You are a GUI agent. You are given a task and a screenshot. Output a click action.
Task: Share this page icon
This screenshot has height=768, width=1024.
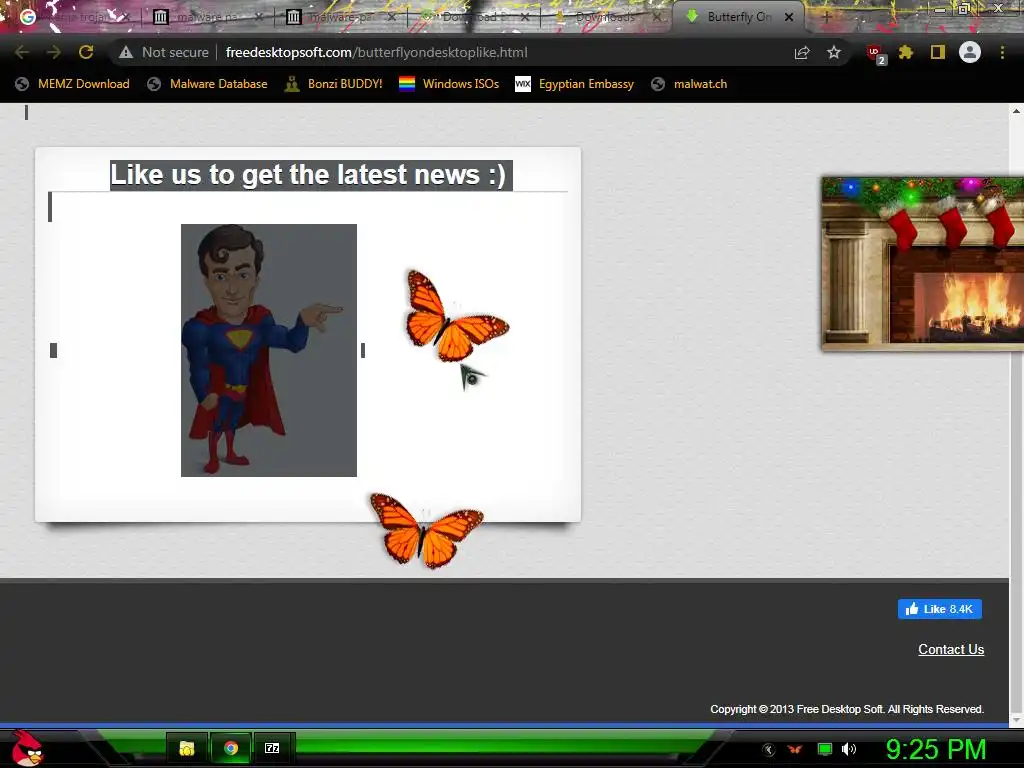(x=802, y=52)
